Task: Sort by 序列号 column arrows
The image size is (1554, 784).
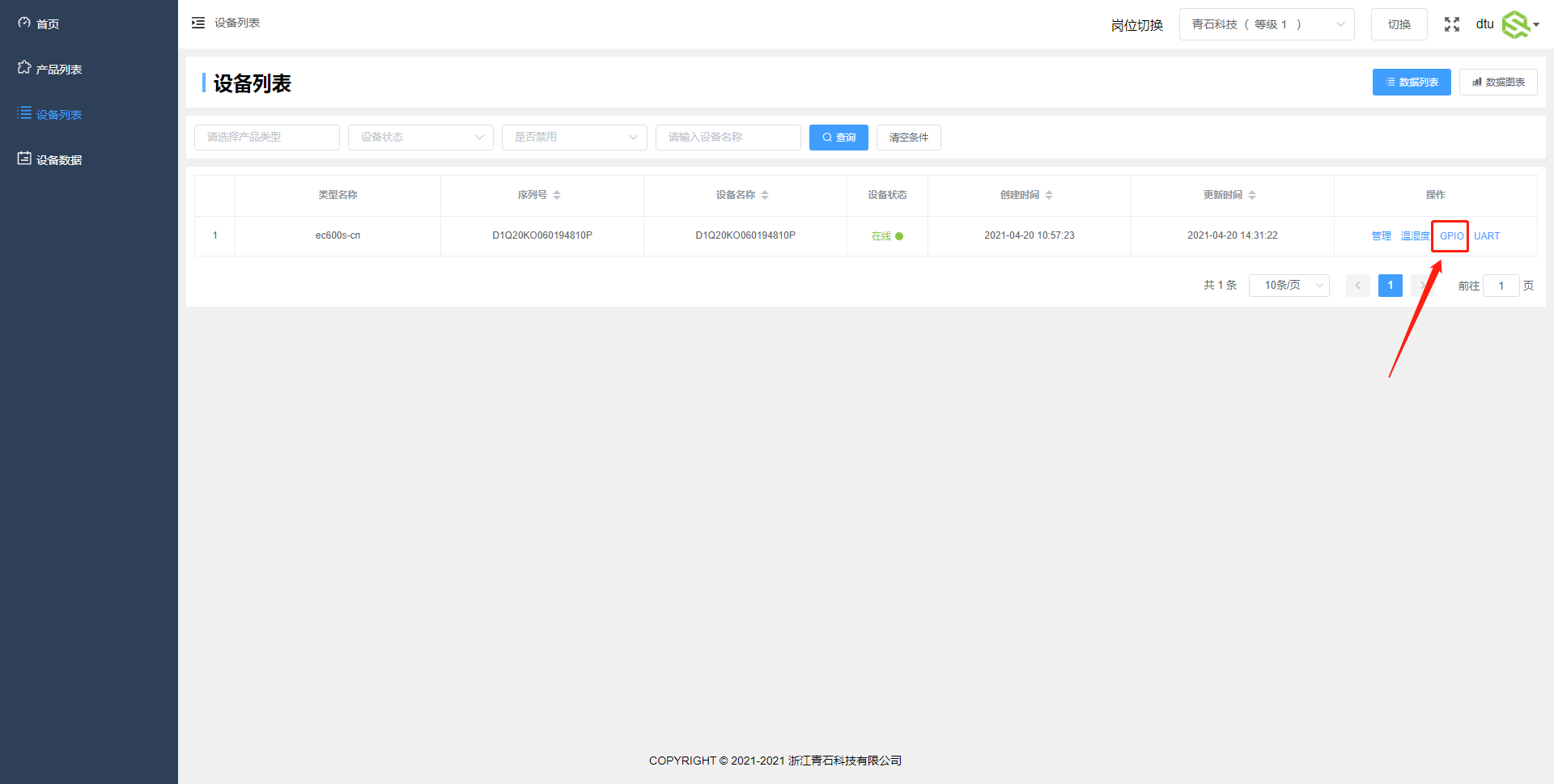Action: (557, 195)
